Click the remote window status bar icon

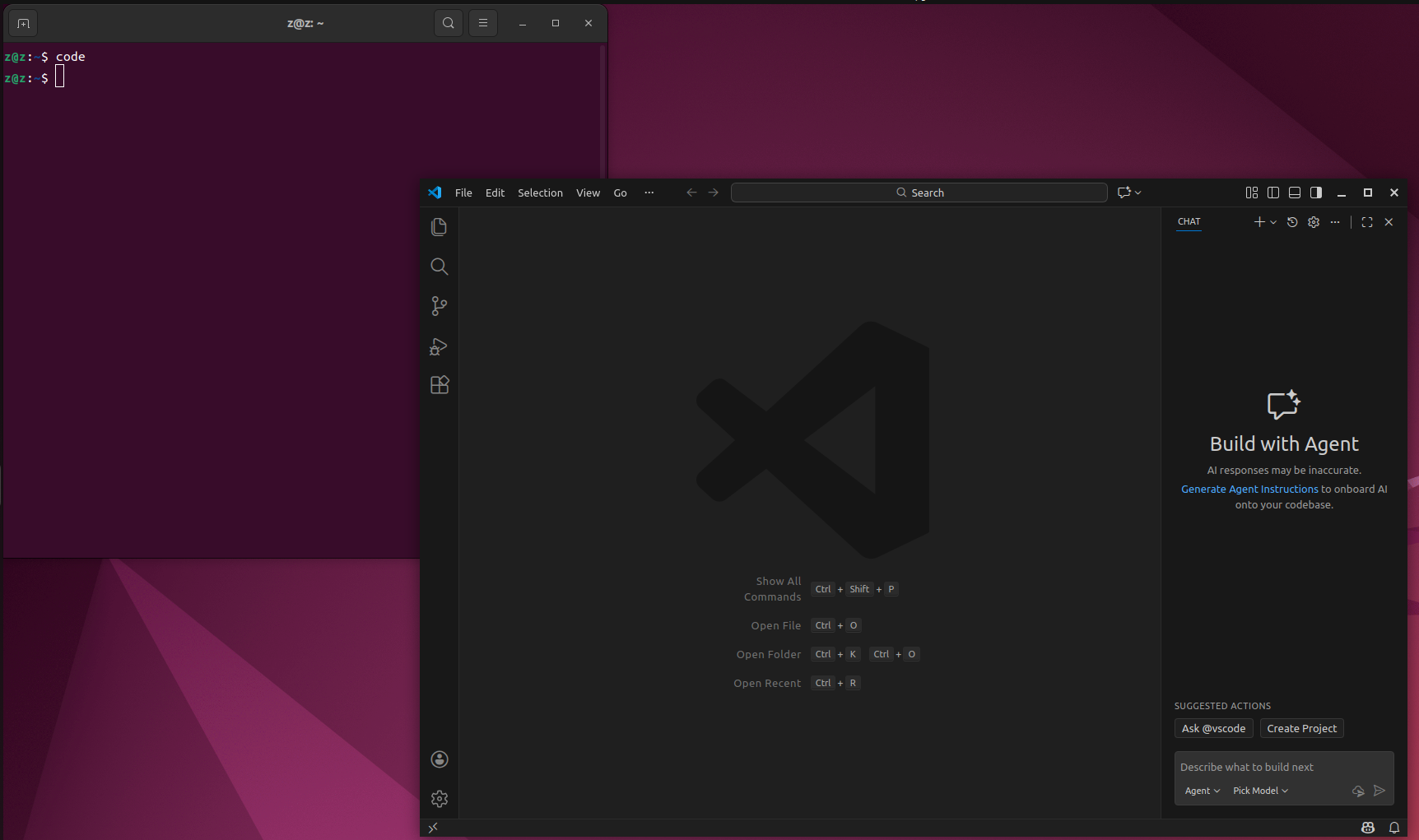tap(433, 828)
